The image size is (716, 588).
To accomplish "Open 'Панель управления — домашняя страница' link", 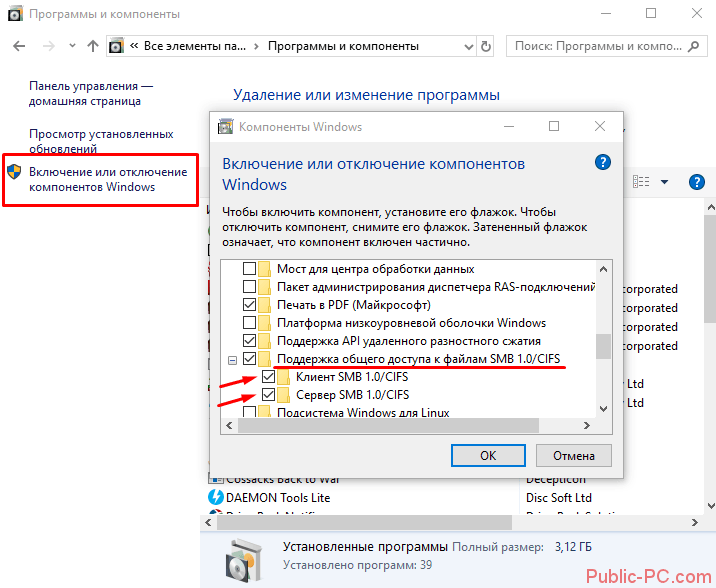I will tap(91, 94).
